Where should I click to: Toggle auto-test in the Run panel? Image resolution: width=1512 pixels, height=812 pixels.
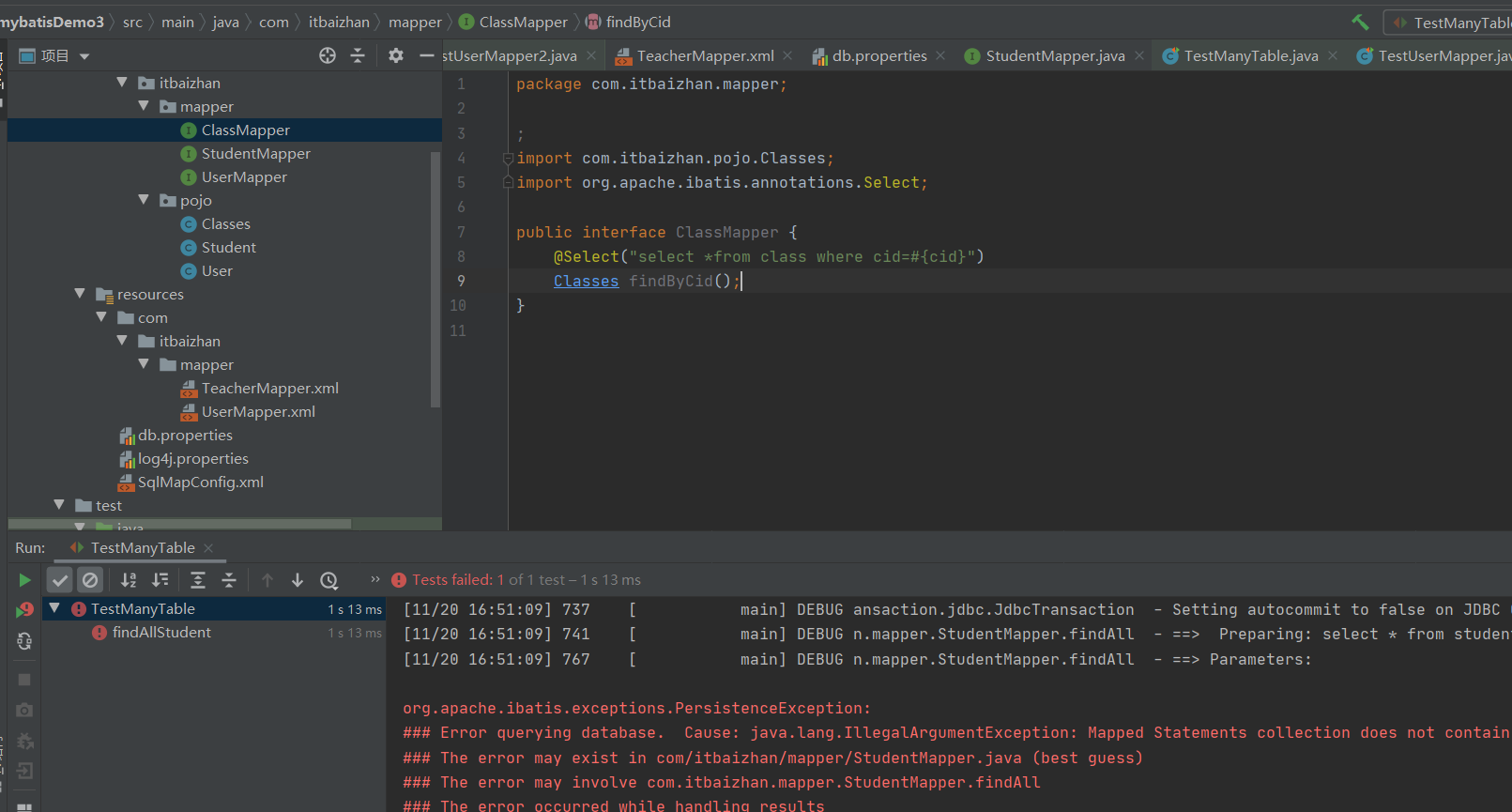[24, 641]
